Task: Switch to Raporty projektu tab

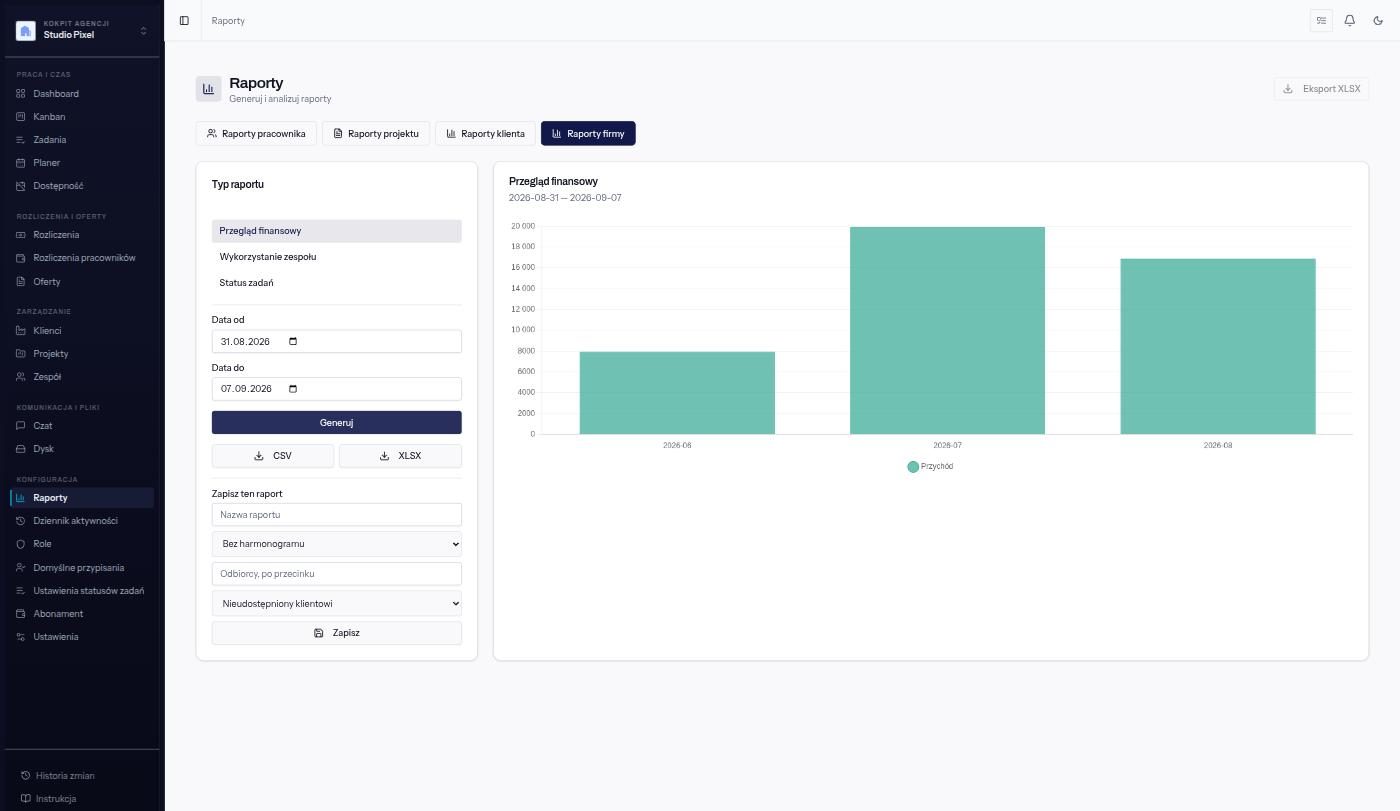Action: 376,134
